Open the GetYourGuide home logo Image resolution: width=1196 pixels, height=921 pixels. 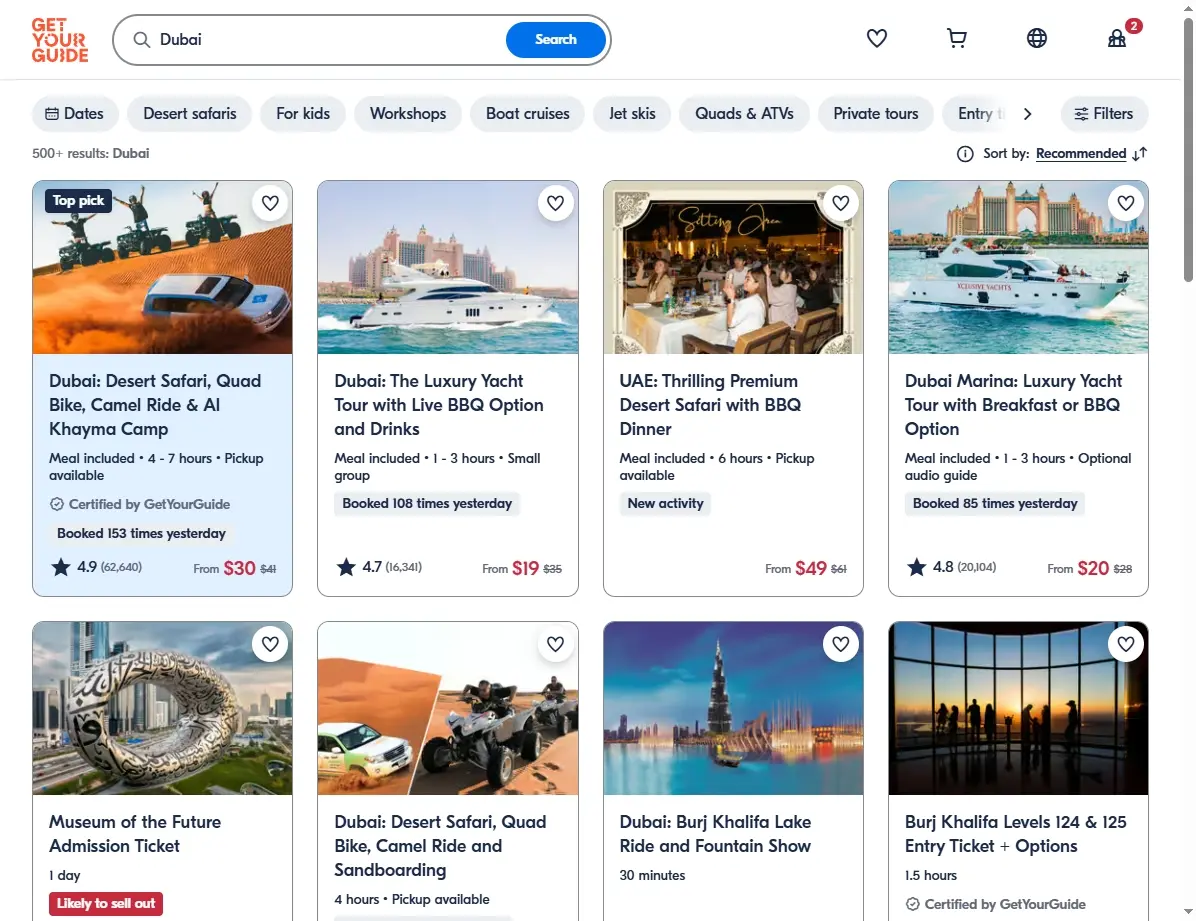(x=59, y=40)
